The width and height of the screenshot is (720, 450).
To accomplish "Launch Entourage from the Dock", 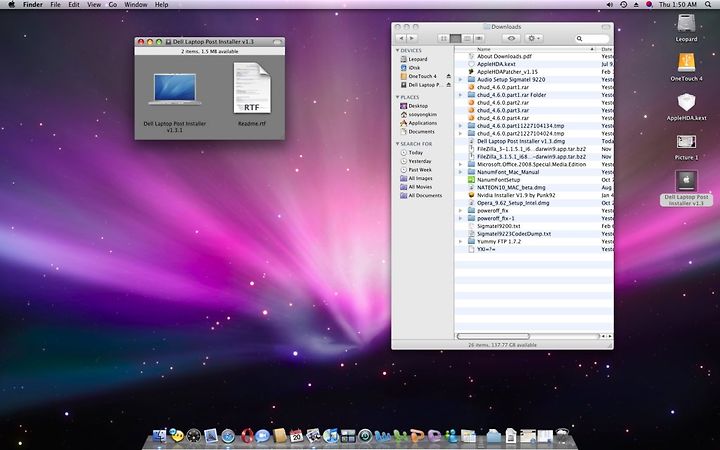I will (x=434, y=436).
